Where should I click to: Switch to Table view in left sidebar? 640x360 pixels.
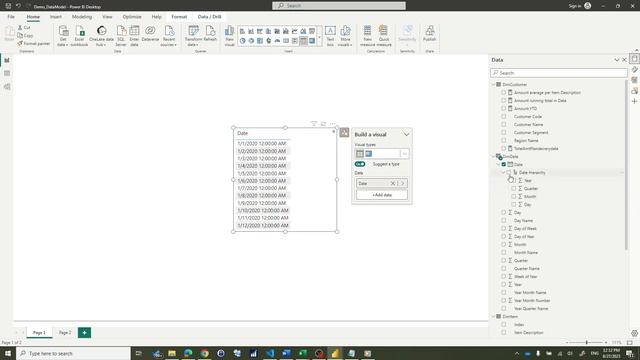tap(7, 73)
